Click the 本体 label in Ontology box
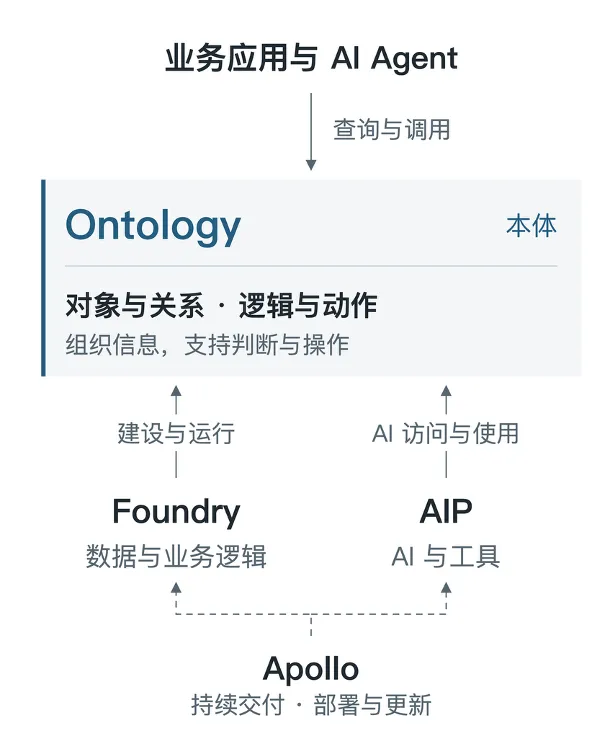 531,226
